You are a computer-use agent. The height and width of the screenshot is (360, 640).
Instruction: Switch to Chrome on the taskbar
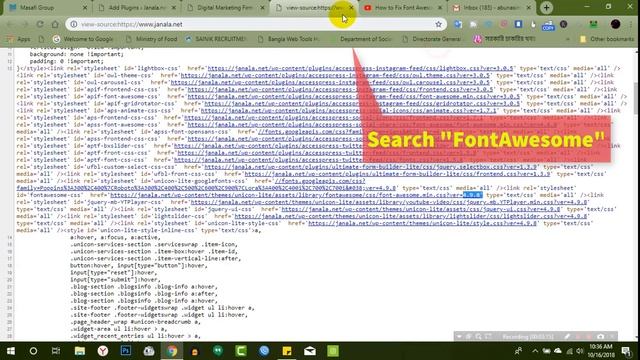coord(172,351)
